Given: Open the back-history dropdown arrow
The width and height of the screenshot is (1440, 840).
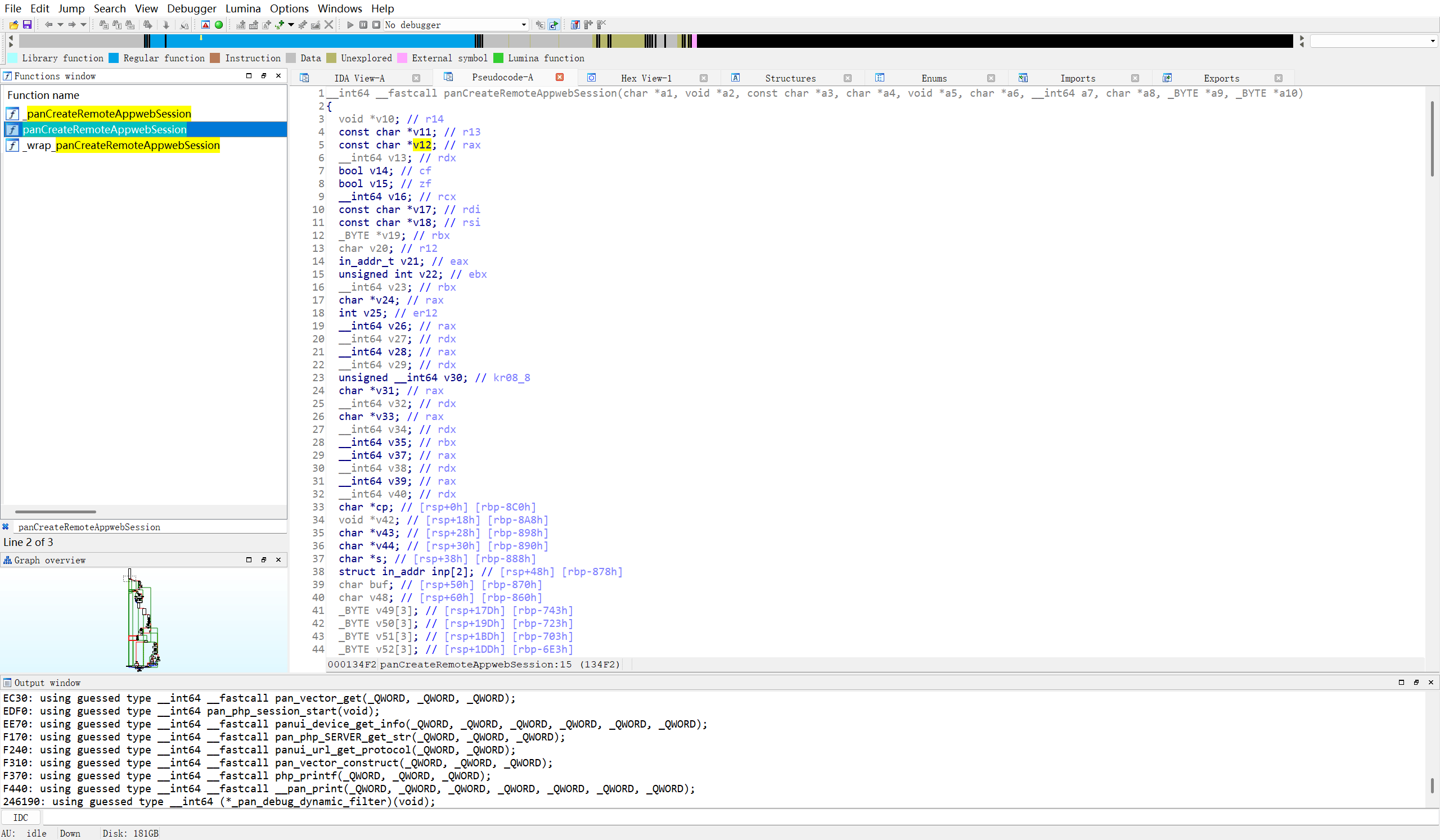Looking at the screenshot, I should coord(60,25).
